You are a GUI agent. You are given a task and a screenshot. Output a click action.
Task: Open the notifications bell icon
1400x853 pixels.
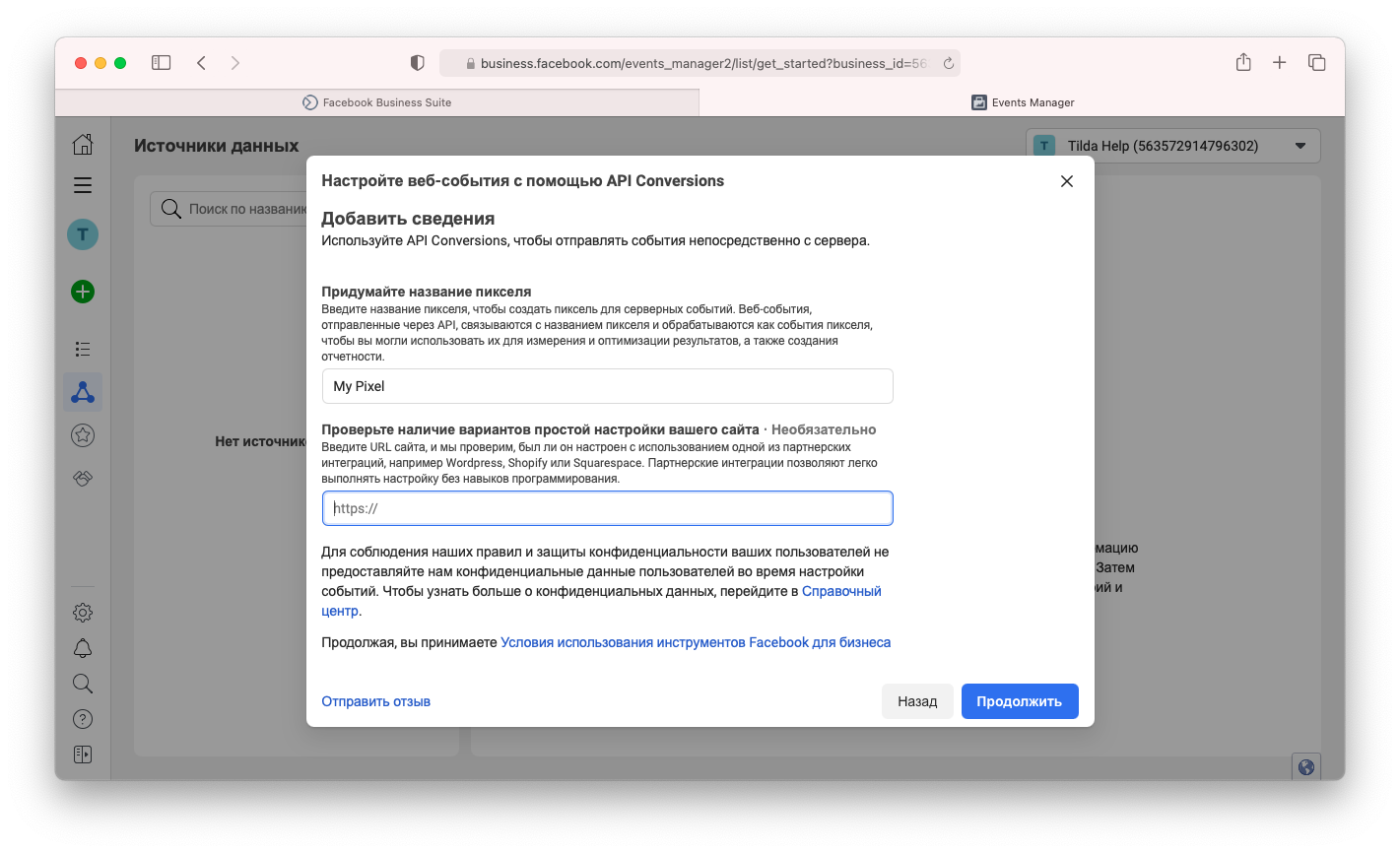[x=83, y=648]
